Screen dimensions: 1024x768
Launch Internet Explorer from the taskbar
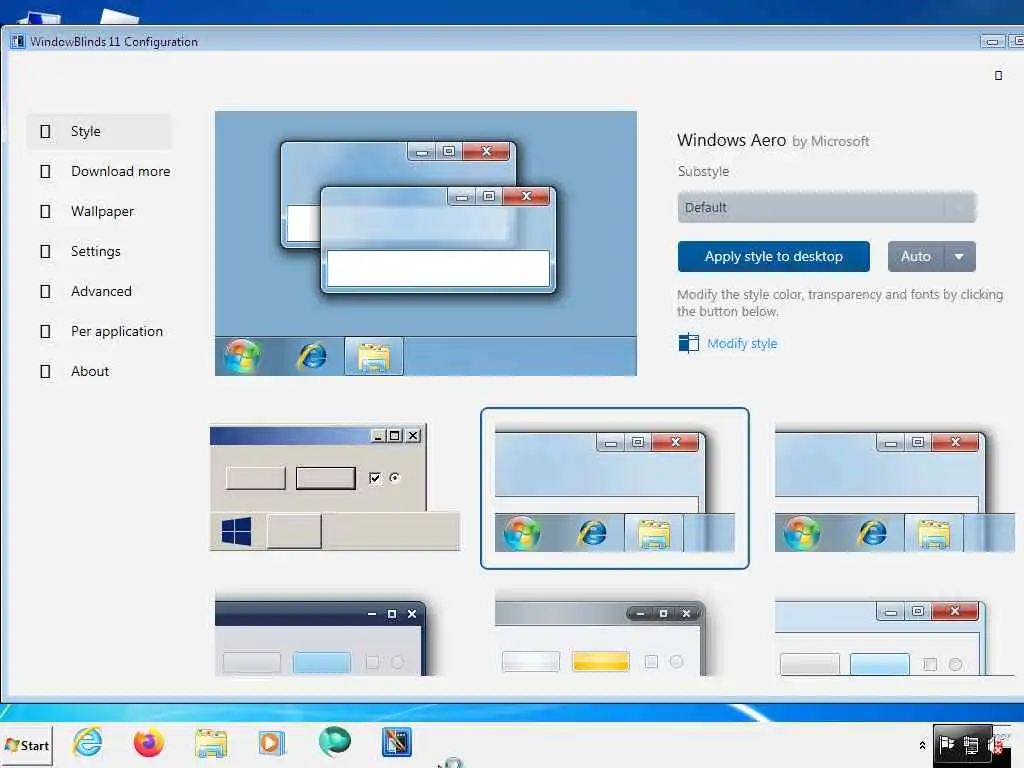(88, 743)
